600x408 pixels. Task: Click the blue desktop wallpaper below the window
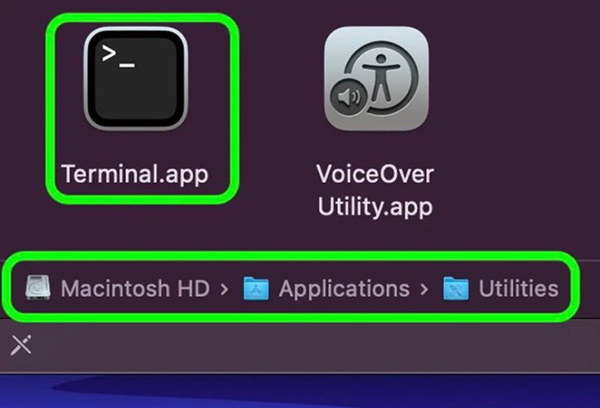(300, 391)
